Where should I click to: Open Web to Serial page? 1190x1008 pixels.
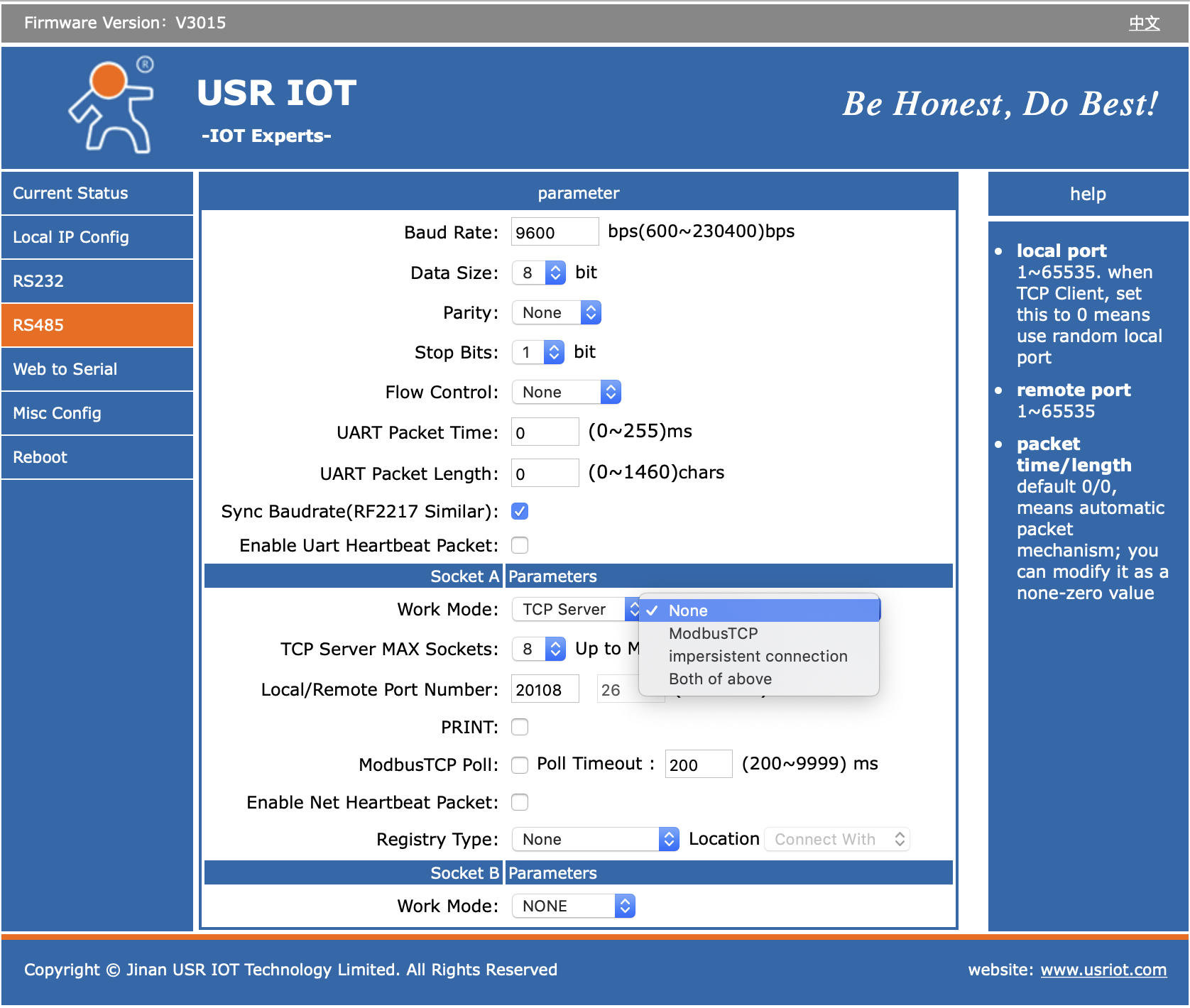pos(97,369)
